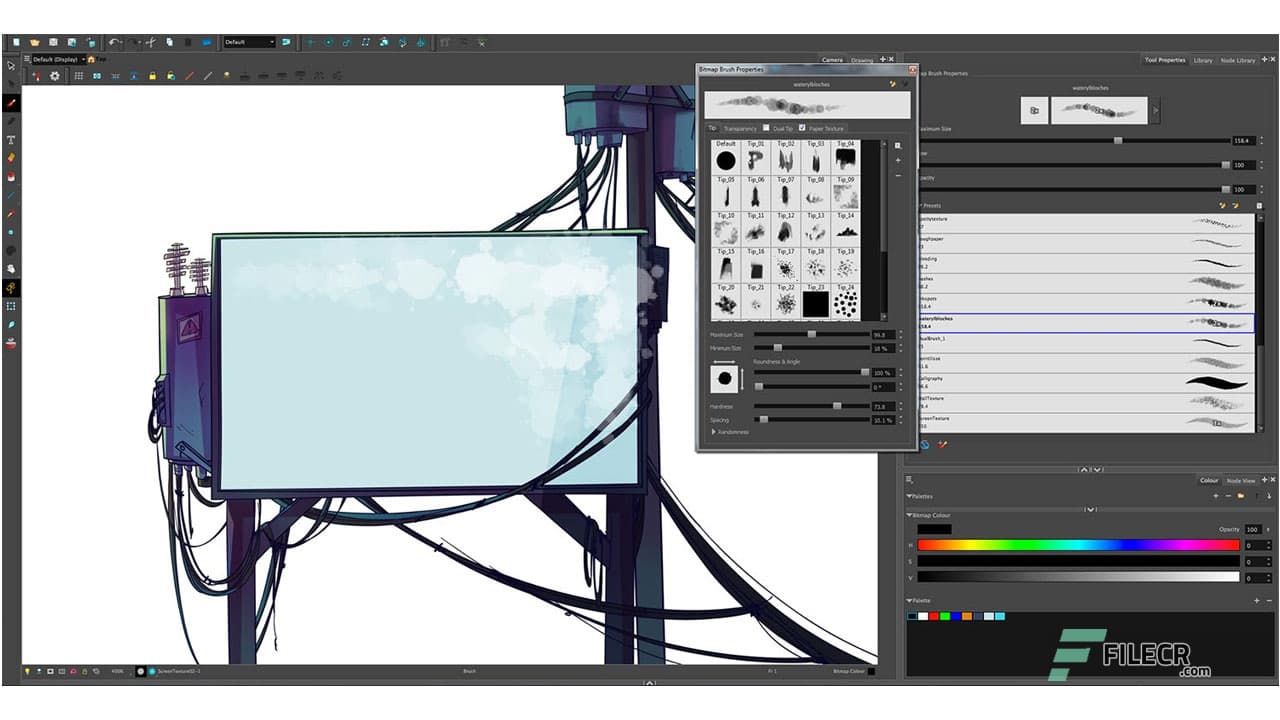1280x720 pixels.
Task: Click the settings gear icon above the canvas
Action: (x=55, y=76)
